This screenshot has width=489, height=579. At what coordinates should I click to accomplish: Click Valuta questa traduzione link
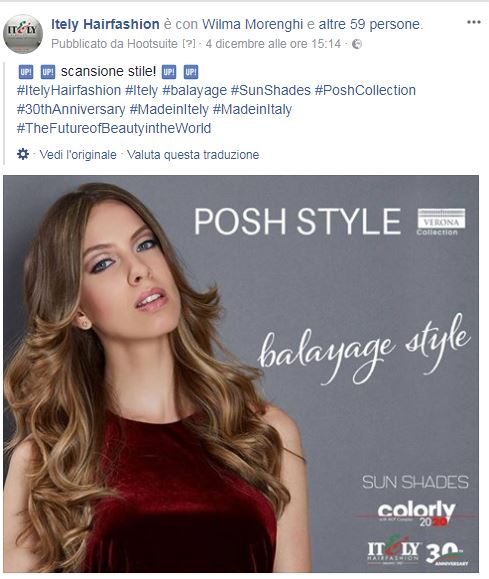193,155
